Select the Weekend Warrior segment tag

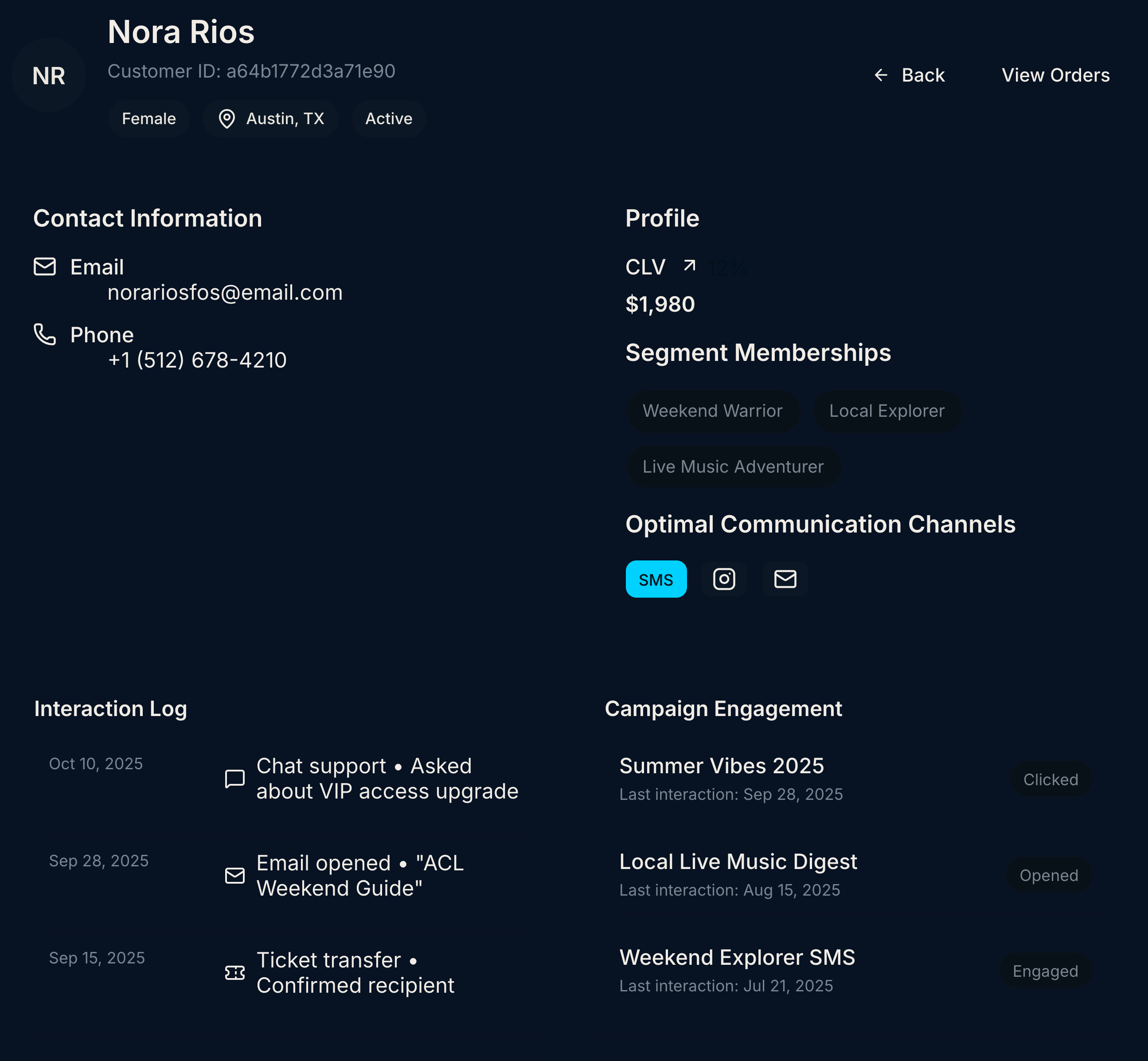(x=712, y=411)
